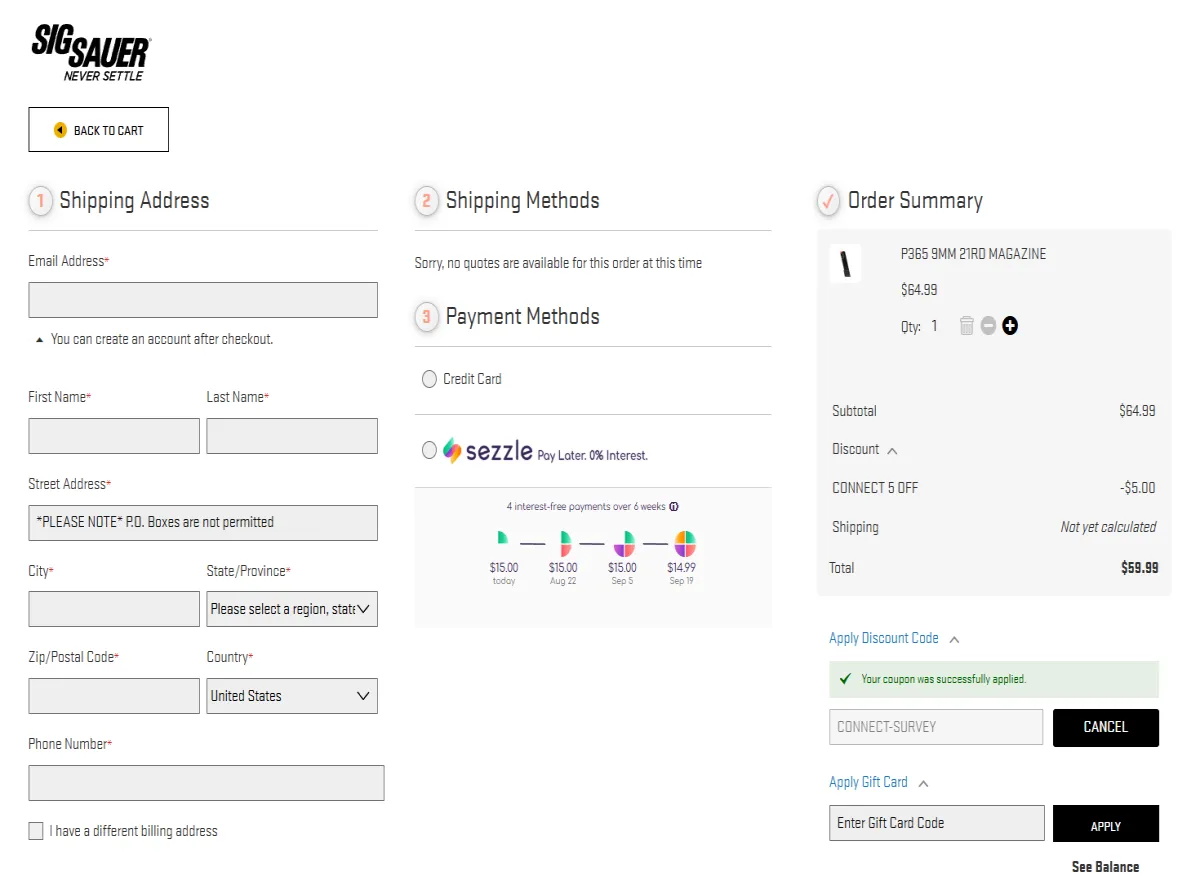The image size is (1200, 887).
Task: Focus the Street Address field
Action: click(203, 523)
